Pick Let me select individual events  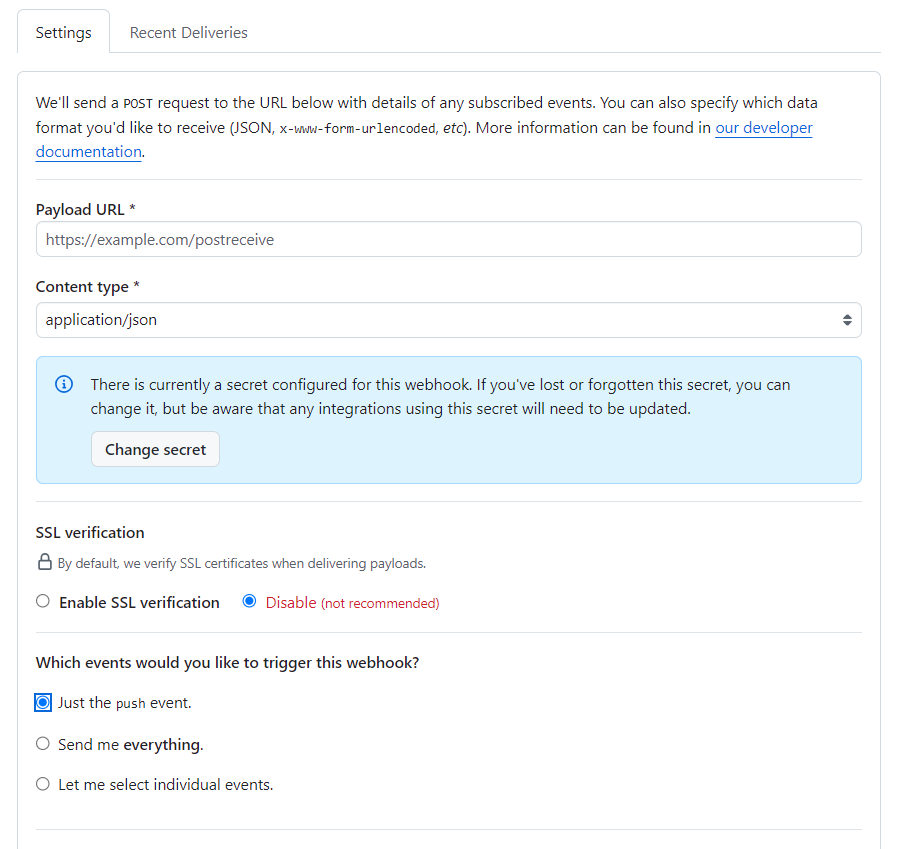(43, 784)
